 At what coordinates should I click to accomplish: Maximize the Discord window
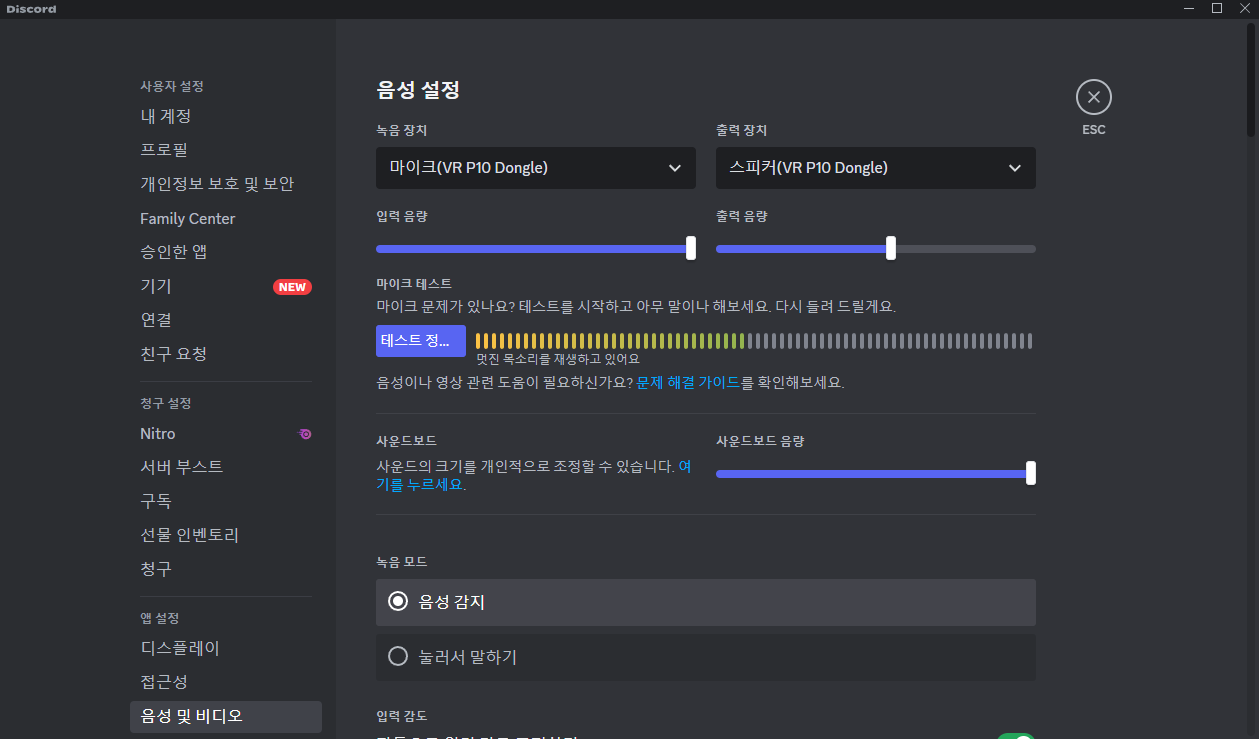click(x=1217, y=8)
